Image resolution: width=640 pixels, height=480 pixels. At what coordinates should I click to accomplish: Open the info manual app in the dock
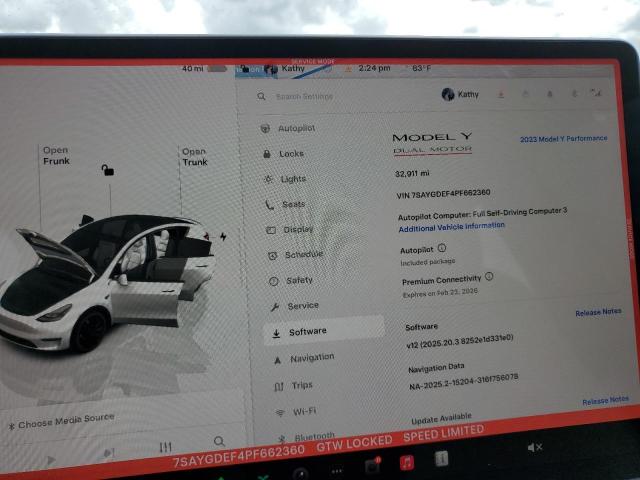point(441,458)
